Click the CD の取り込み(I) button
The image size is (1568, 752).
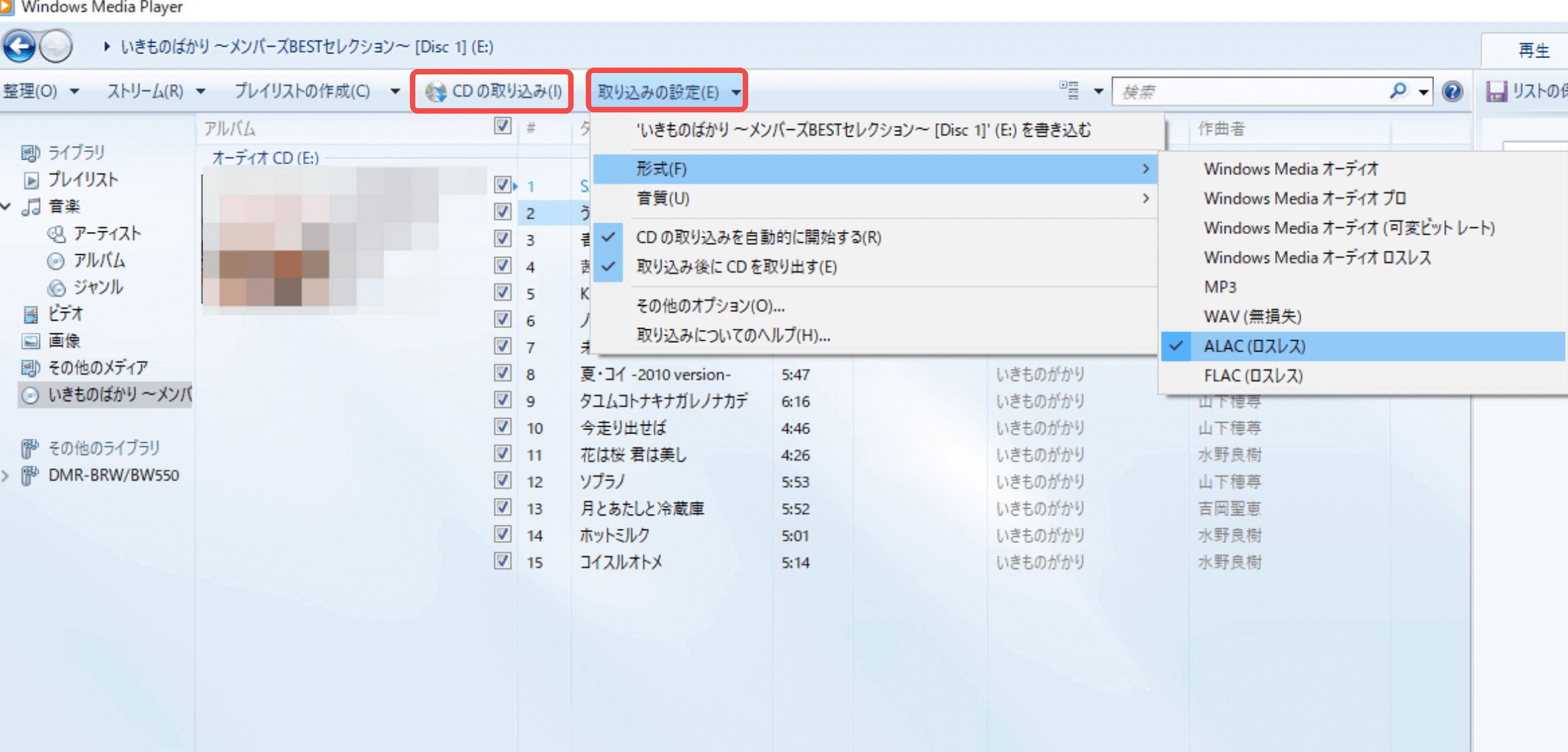click(x=492, y=91)
